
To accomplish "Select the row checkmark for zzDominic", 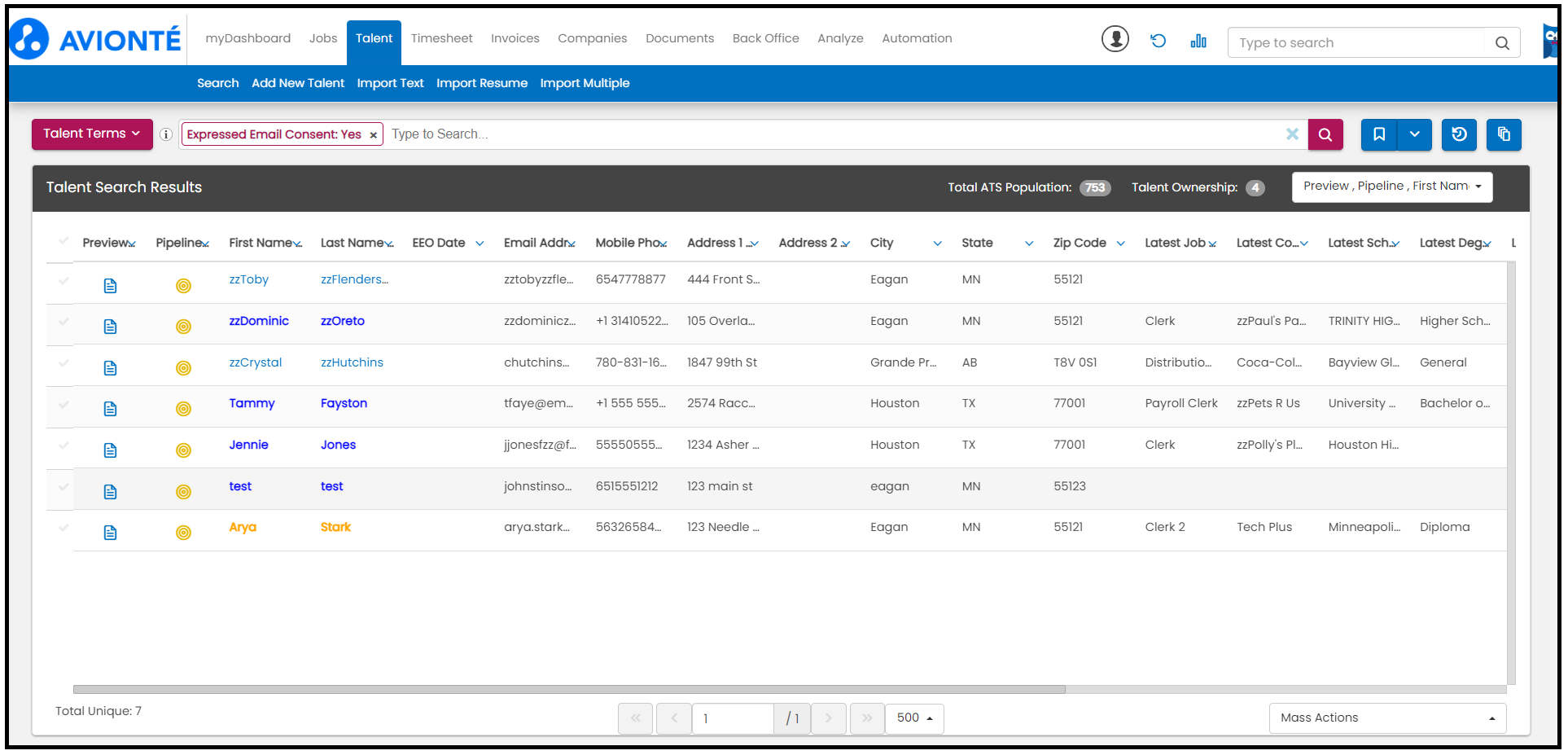I will point(64,322).
